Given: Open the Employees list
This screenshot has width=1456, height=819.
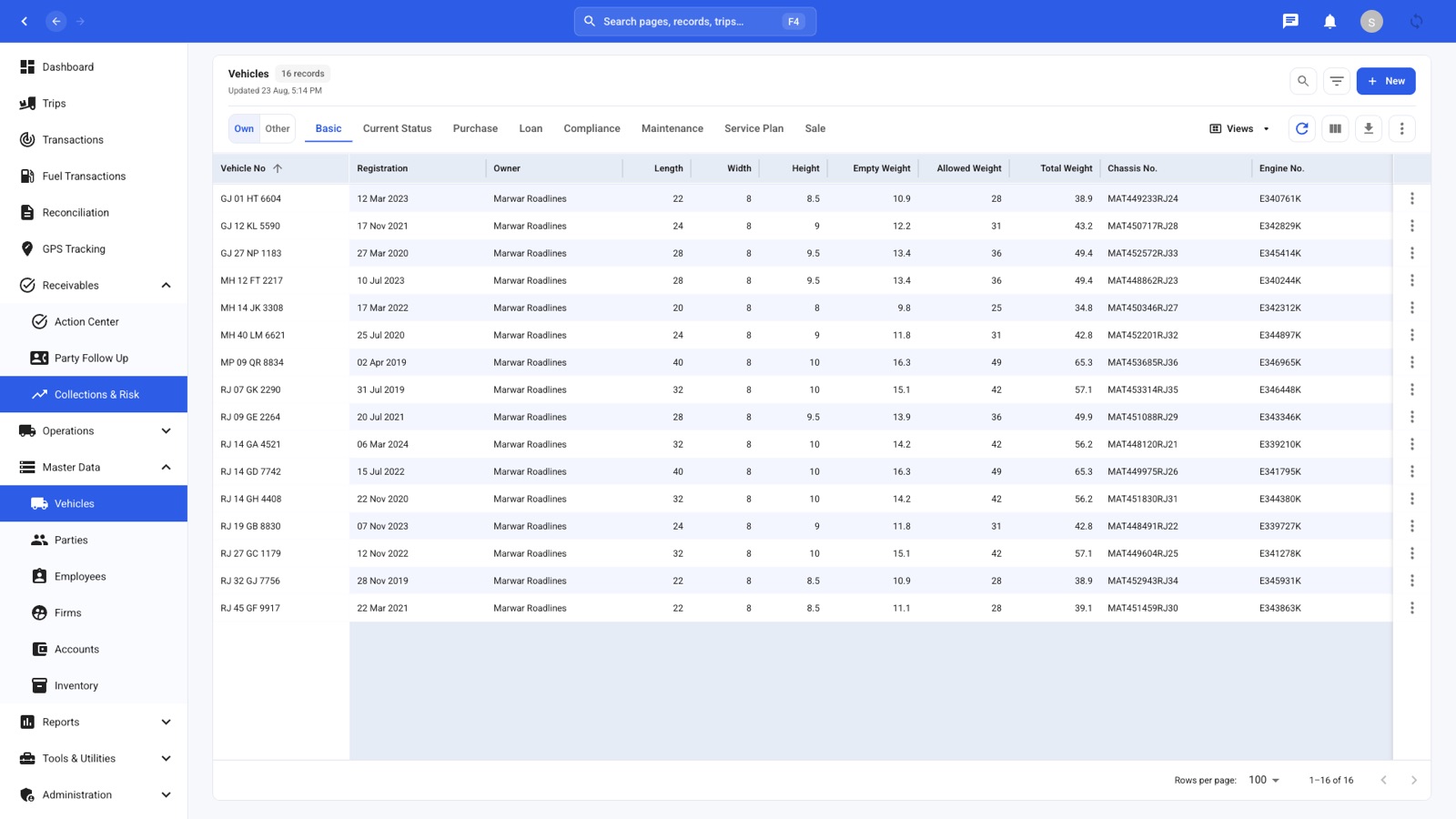Looking at the screenshot, I should pos(94,576).
